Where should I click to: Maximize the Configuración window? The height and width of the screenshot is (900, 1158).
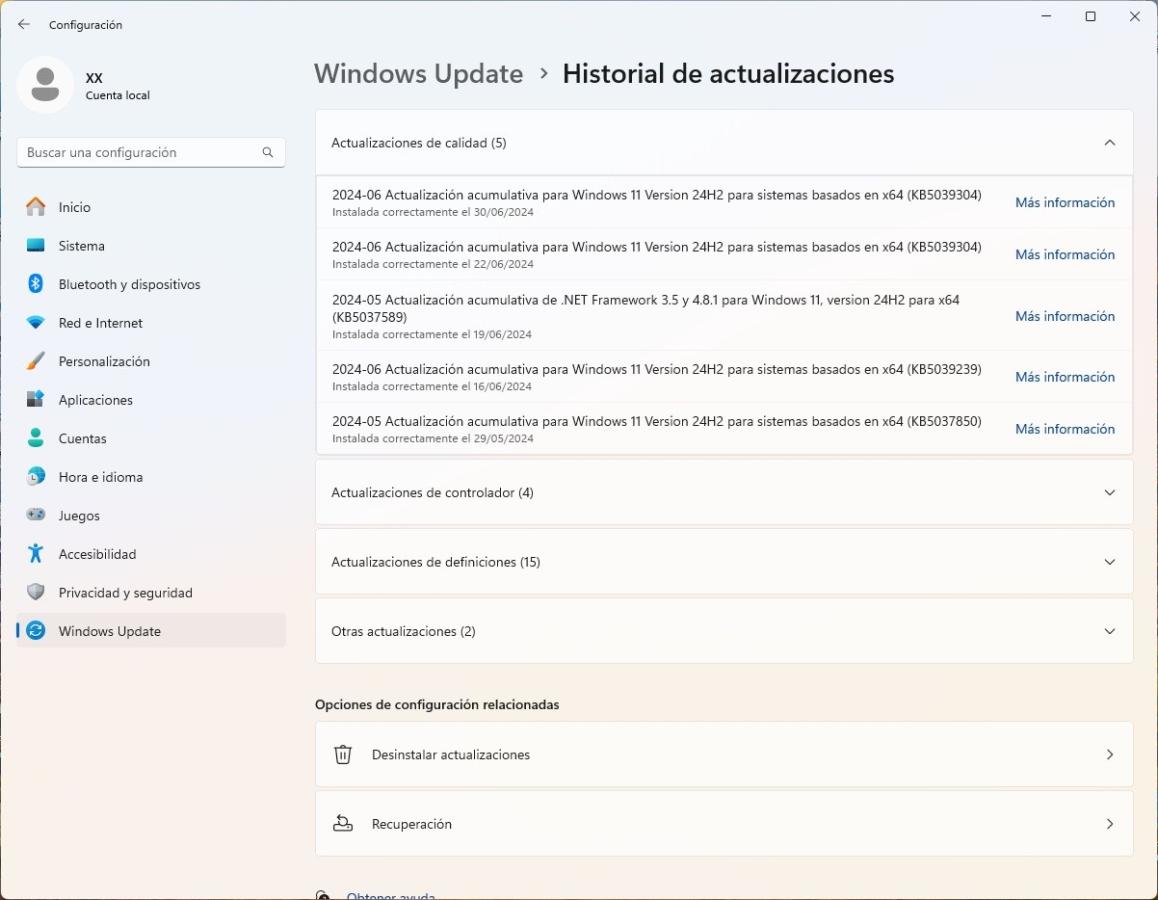(x=1090, y=16)
